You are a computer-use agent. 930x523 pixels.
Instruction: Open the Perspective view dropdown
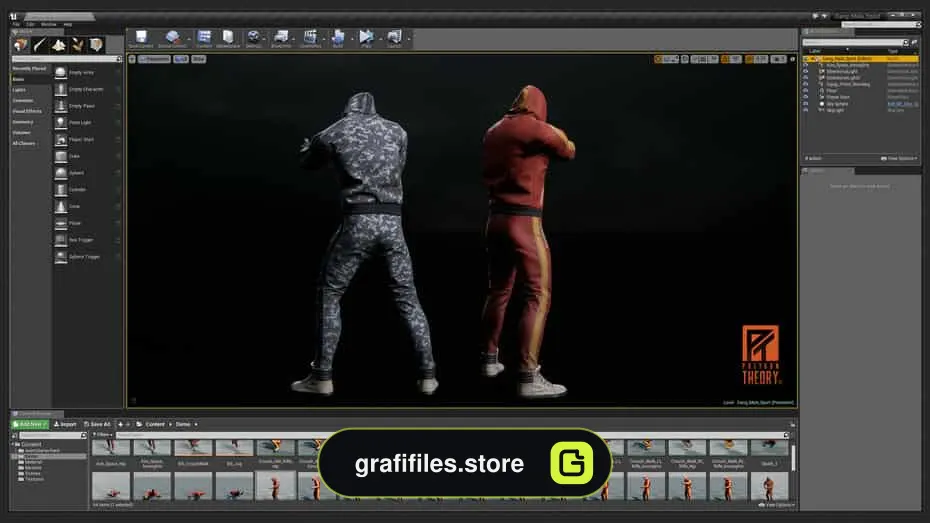click(154, 59)
